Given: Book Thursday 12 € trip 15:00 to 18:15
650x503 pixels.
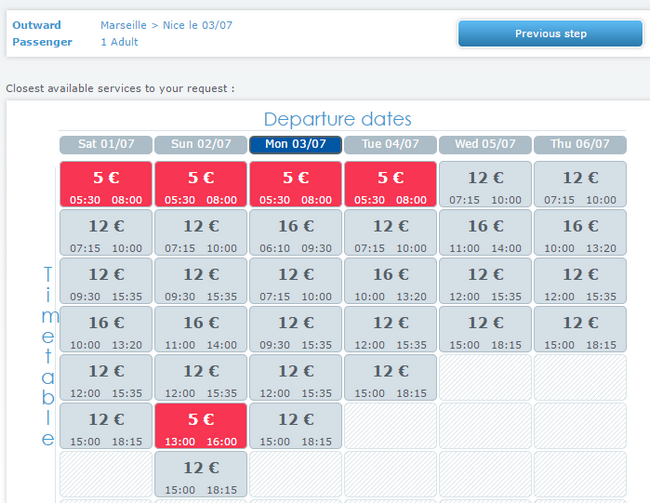Looking at the screenshot, I should coord(580,329).
